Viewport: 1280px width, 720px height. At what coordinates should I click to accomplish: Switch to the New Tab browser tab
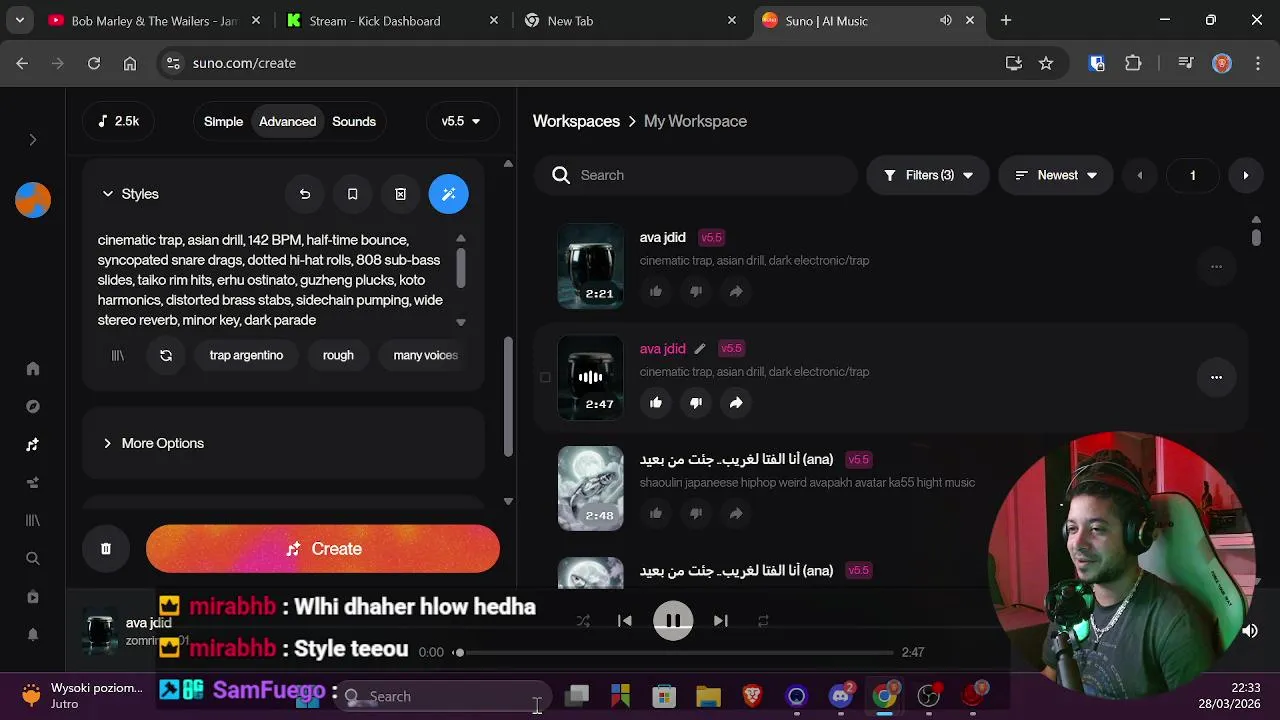coord(630,20)
